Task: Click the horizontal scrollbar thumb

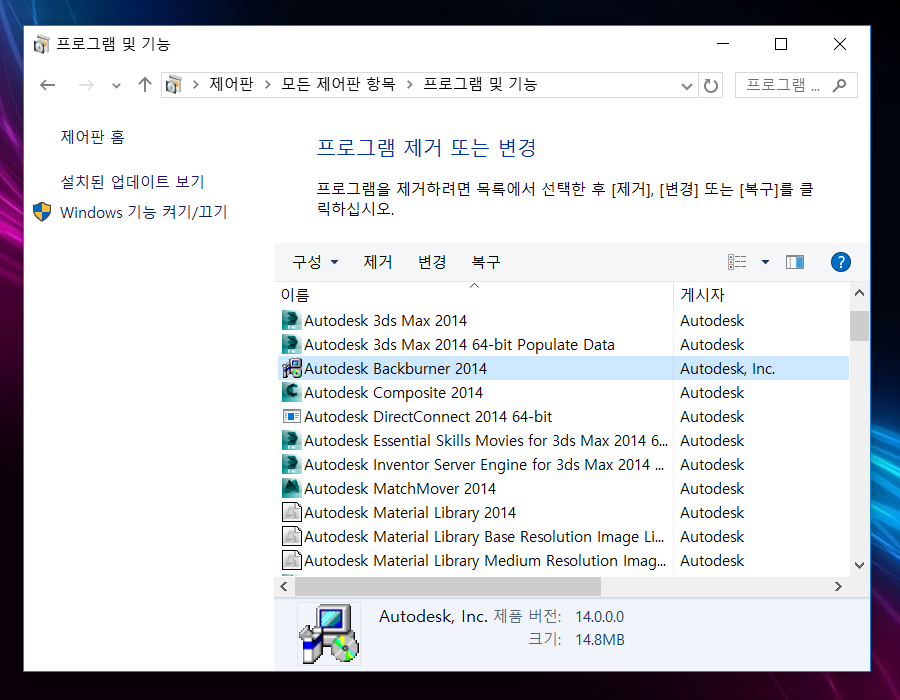Action: [x=448, y=586]
